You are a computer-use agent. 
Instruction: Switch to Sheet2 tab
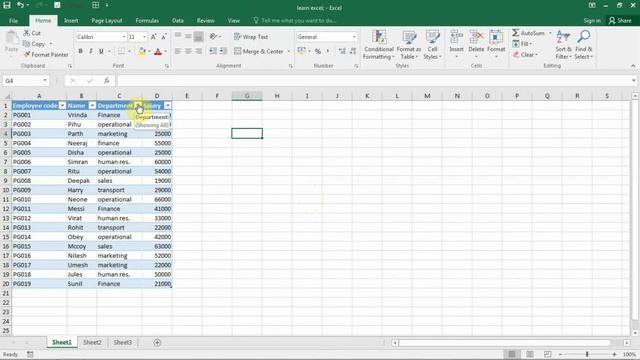[92, 342]
